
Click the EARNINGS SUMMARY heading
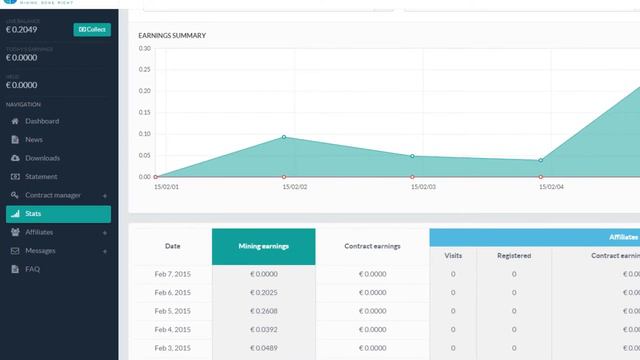tap(172, 36)
